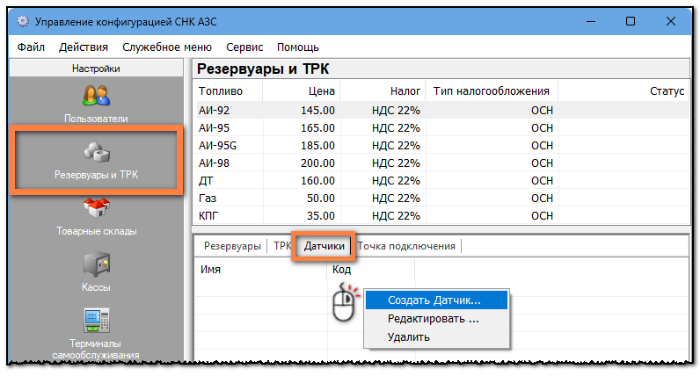Screen dimensions: 700x376
Task: Click the Топливо column header
Action: click(x=229, y=91)
